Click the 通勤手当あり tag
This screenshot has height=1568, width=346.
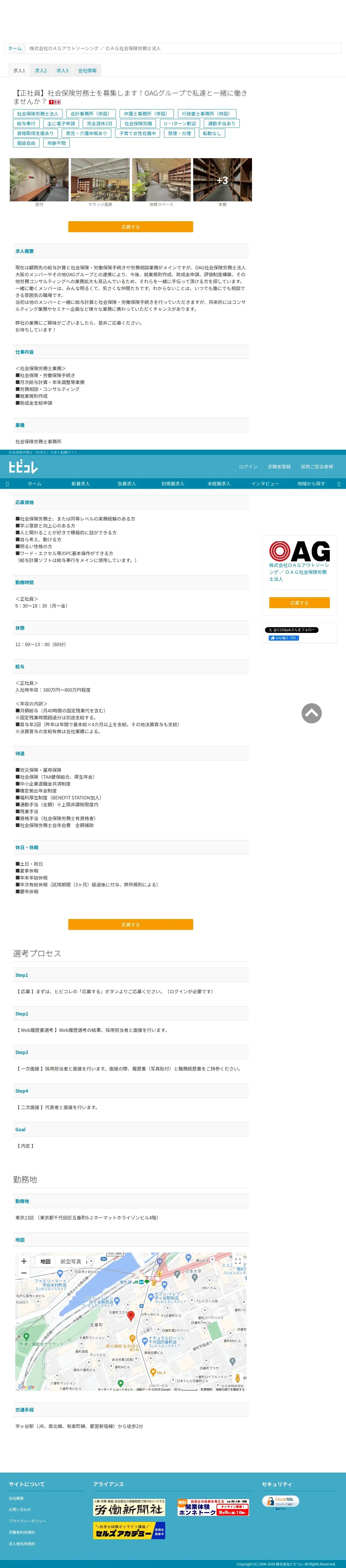click(x=221, y=124)
